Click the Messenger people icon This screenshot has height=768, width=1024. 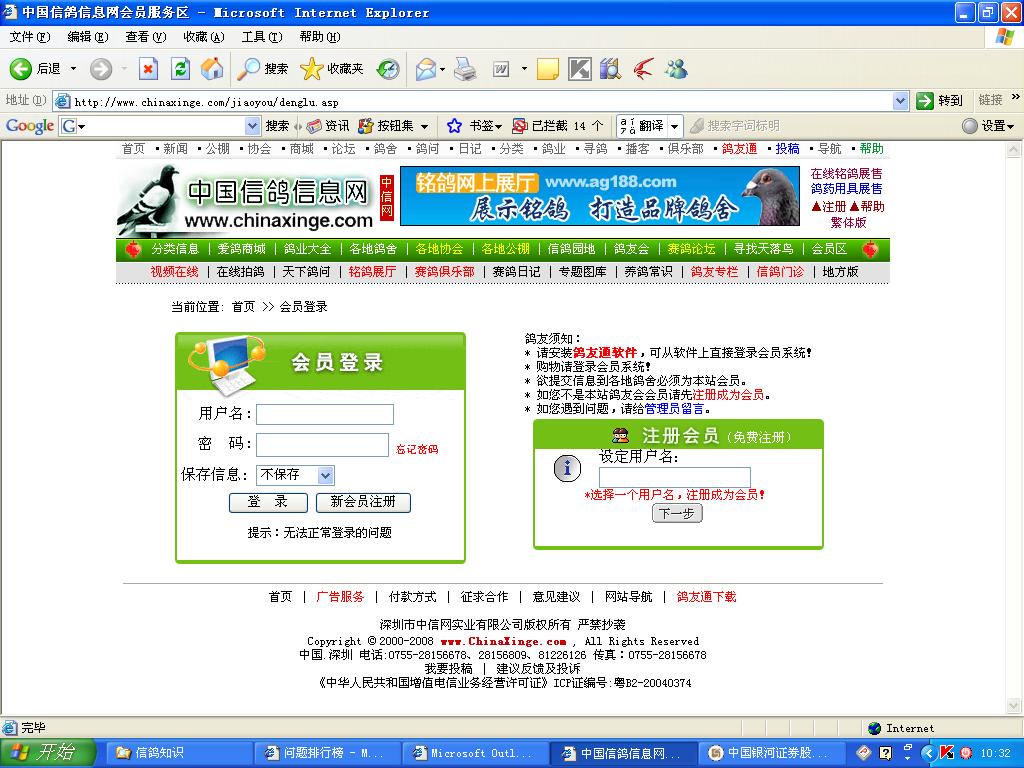676,69
